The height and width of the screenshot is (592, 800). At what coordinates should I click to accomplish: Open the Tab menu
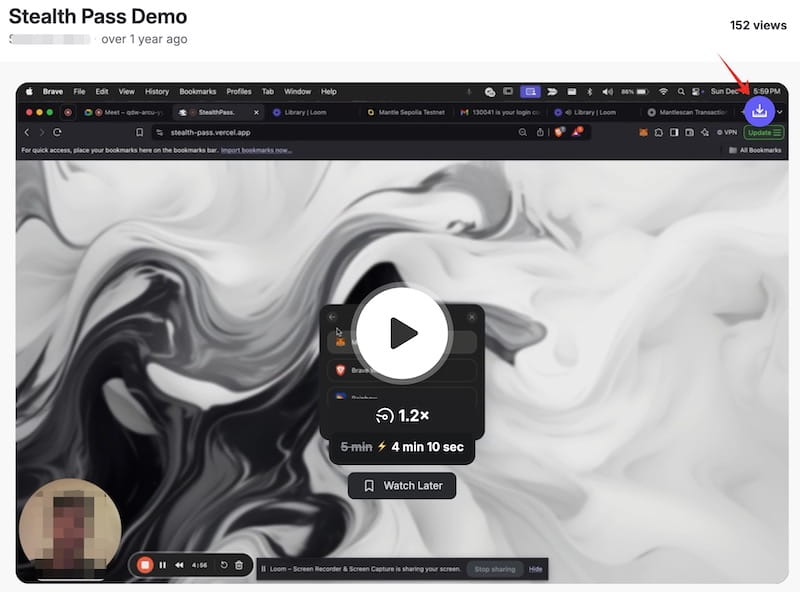point(268,91)
